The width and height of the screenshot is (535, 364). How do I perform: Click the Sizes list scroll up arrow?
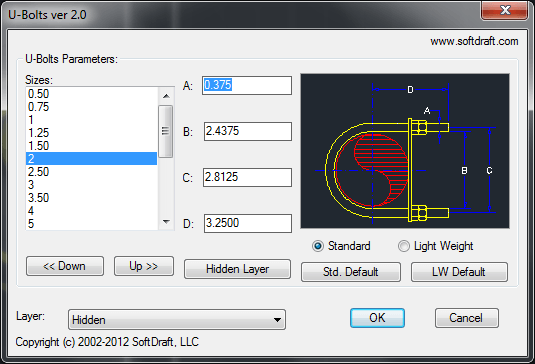point(166,96)
